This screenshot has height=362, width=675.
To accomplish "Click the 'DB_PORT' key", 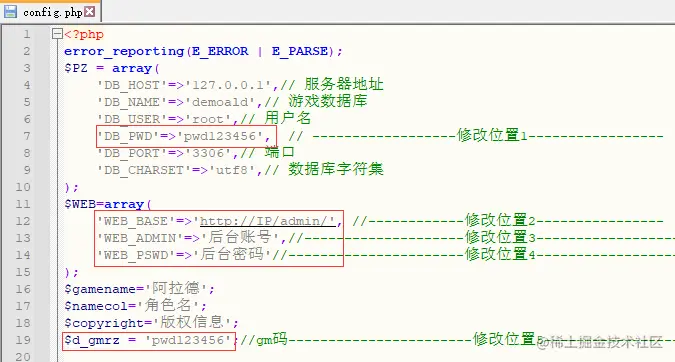I will click(x=132, y=153).
